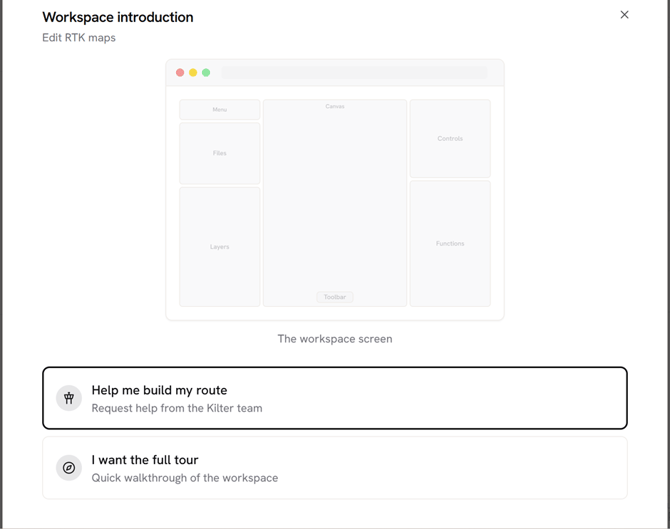Click 'Quick walkthrough of the workspace' text

click(x=185, y=478)
